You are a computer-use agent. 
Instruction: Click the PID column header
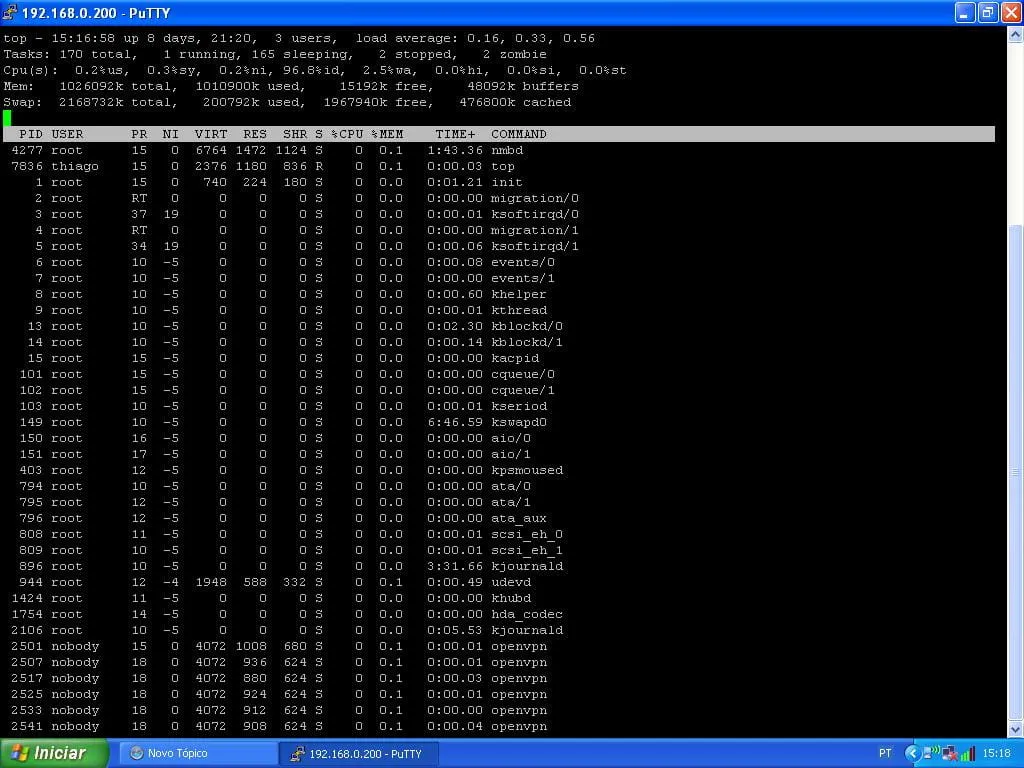[x=31, y=134]
